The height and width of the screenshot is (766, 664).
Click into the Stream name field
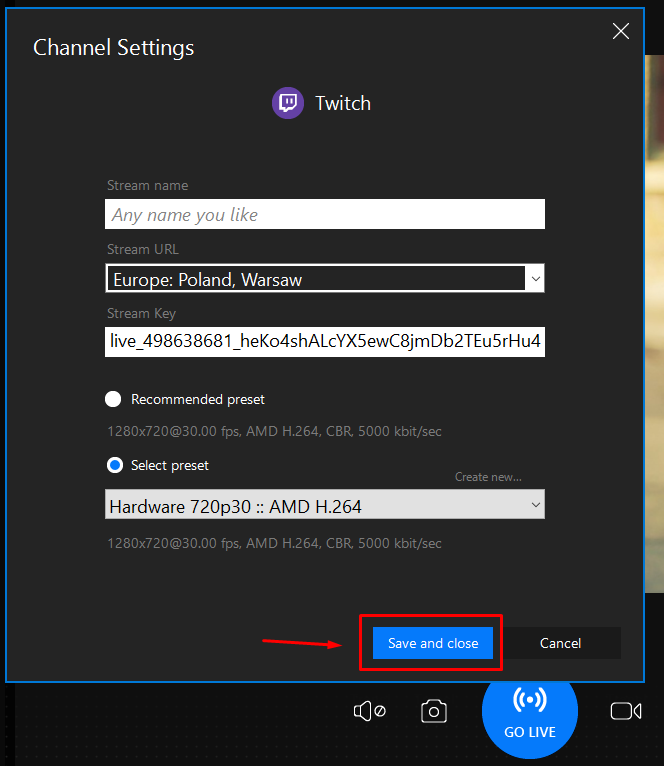pyautogui.click(x=325, y=214)
